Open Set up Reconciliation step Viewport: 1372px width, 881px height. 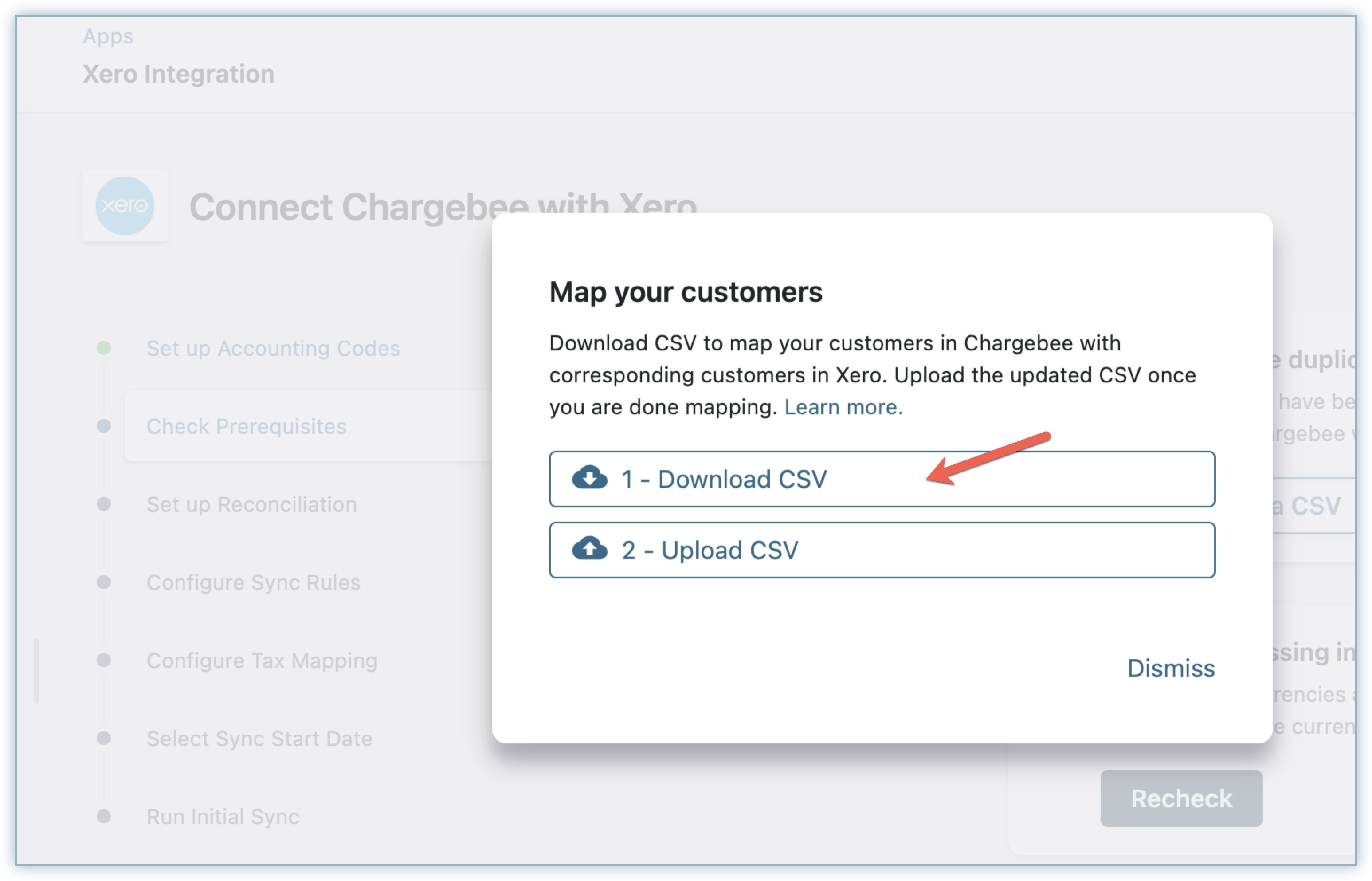pos(251,504)
